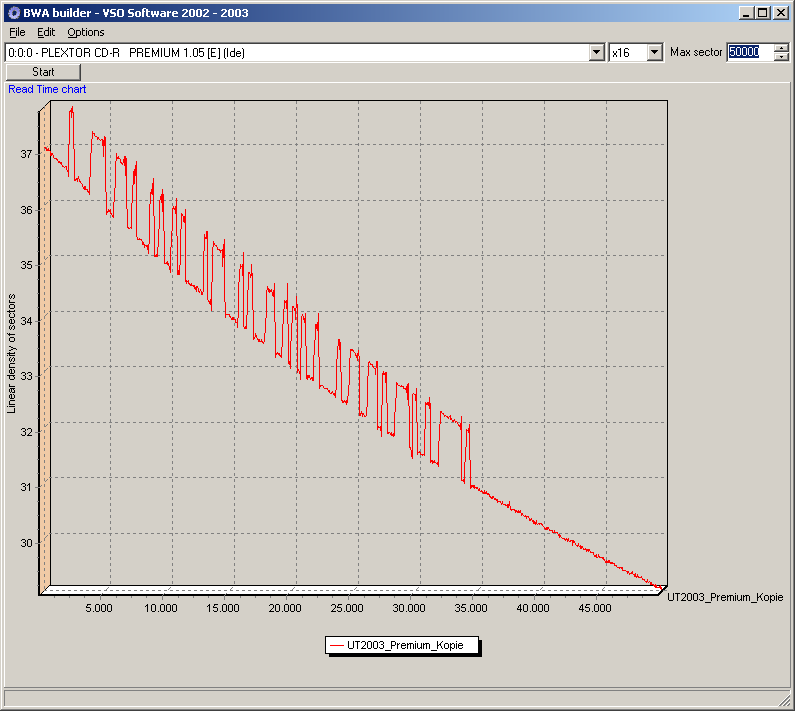
Task: Expand the x16 read speed dropdown arrow
Action: click(655, 52)
